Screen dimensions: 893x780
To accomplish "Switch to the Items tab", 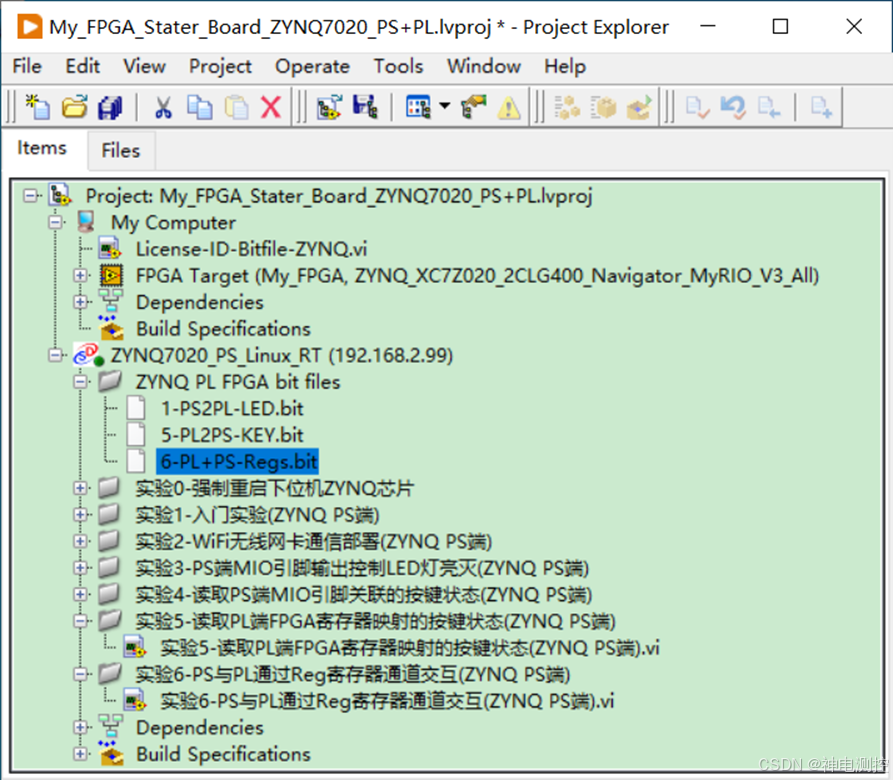I will pyautogui.click(x=42, y=148).
